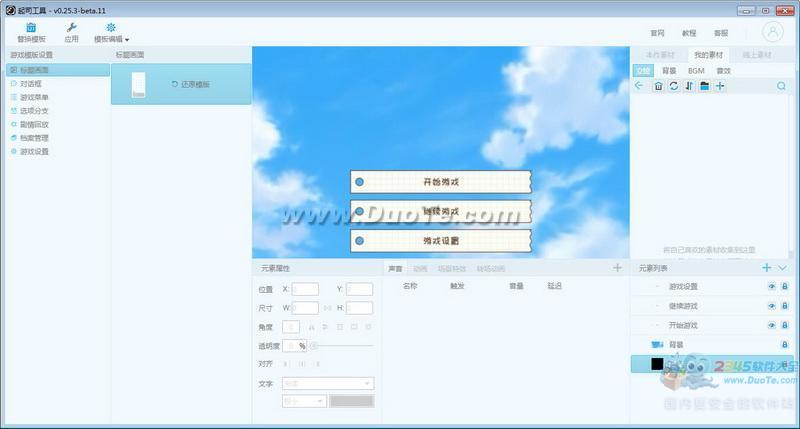The width and height of the screenshot is (800, 429).
Task: Toggle the lock on the 开始游戏 element
Action: click(x=784, y=325)
